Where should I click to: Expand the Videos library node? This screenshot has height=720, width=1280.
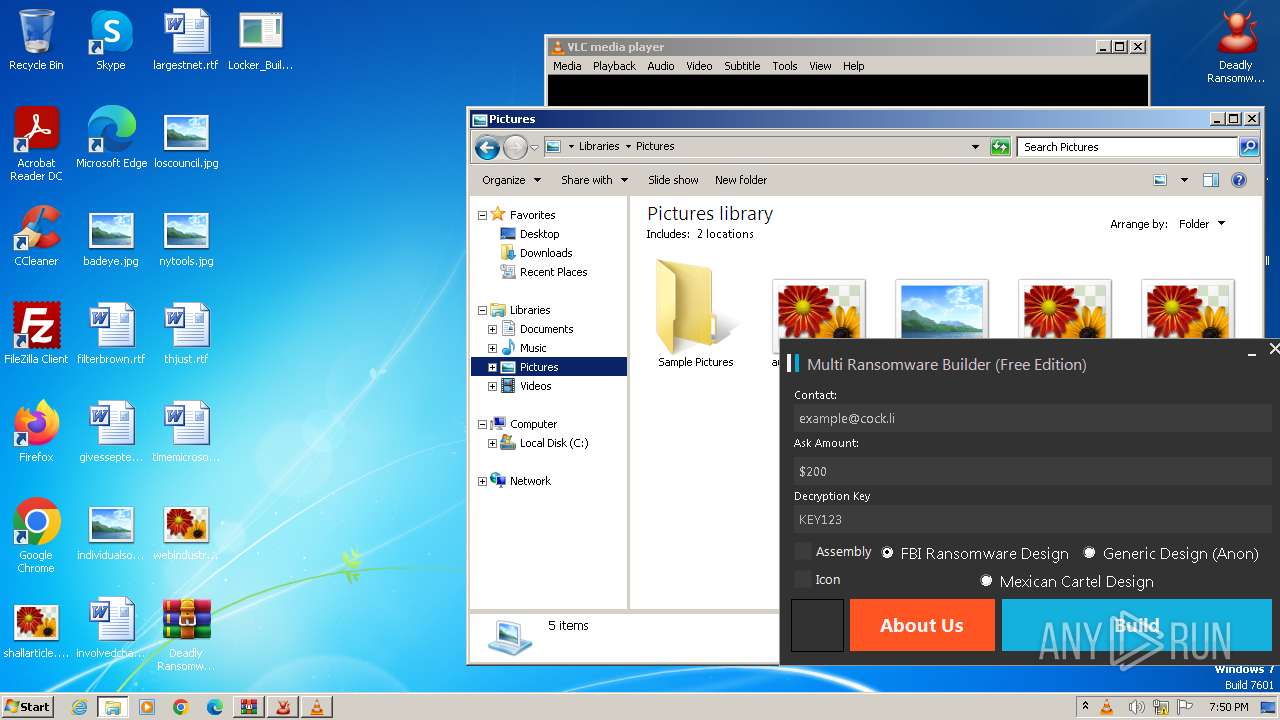pos(492,386)
